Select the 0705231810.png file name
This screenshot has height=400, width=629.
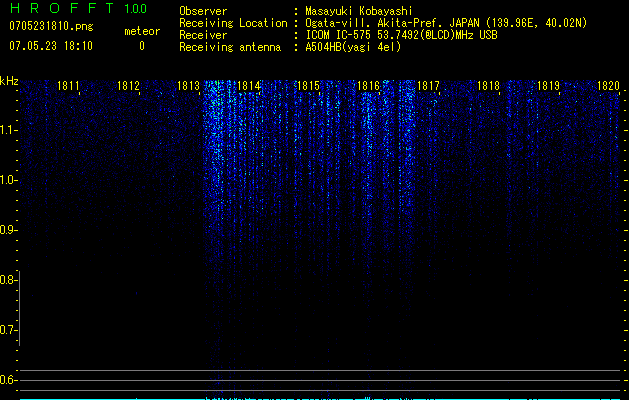[51, 26]
